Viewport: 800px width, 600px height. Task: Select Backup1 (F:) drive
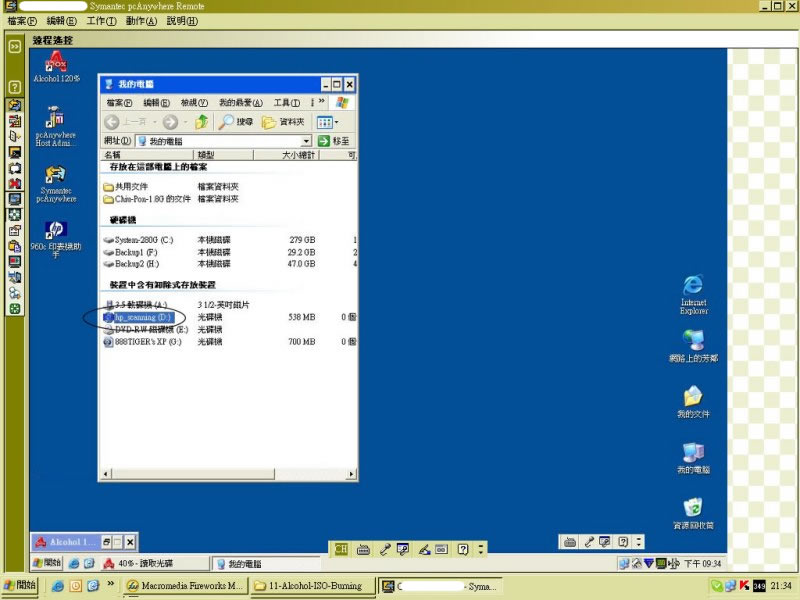[x=131, y=252]
